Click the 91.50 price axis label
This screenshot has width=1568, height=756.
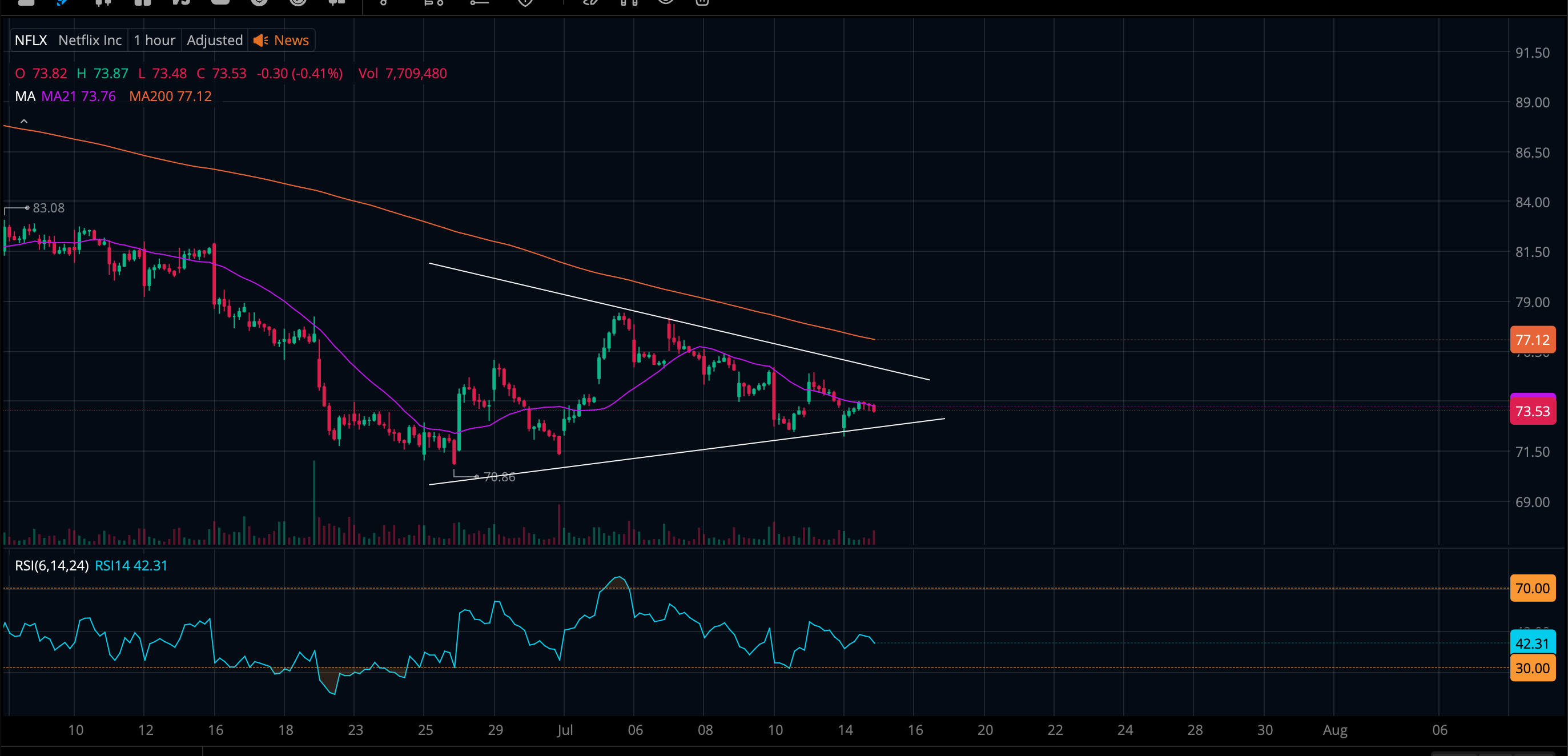1532,53
